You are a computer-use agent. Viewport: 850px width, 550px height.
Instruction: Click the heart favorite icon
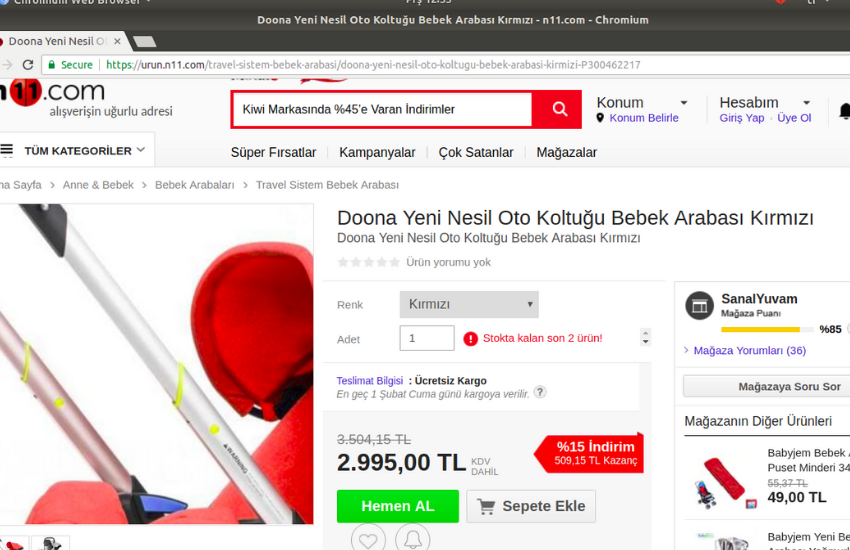click(368, 540)
